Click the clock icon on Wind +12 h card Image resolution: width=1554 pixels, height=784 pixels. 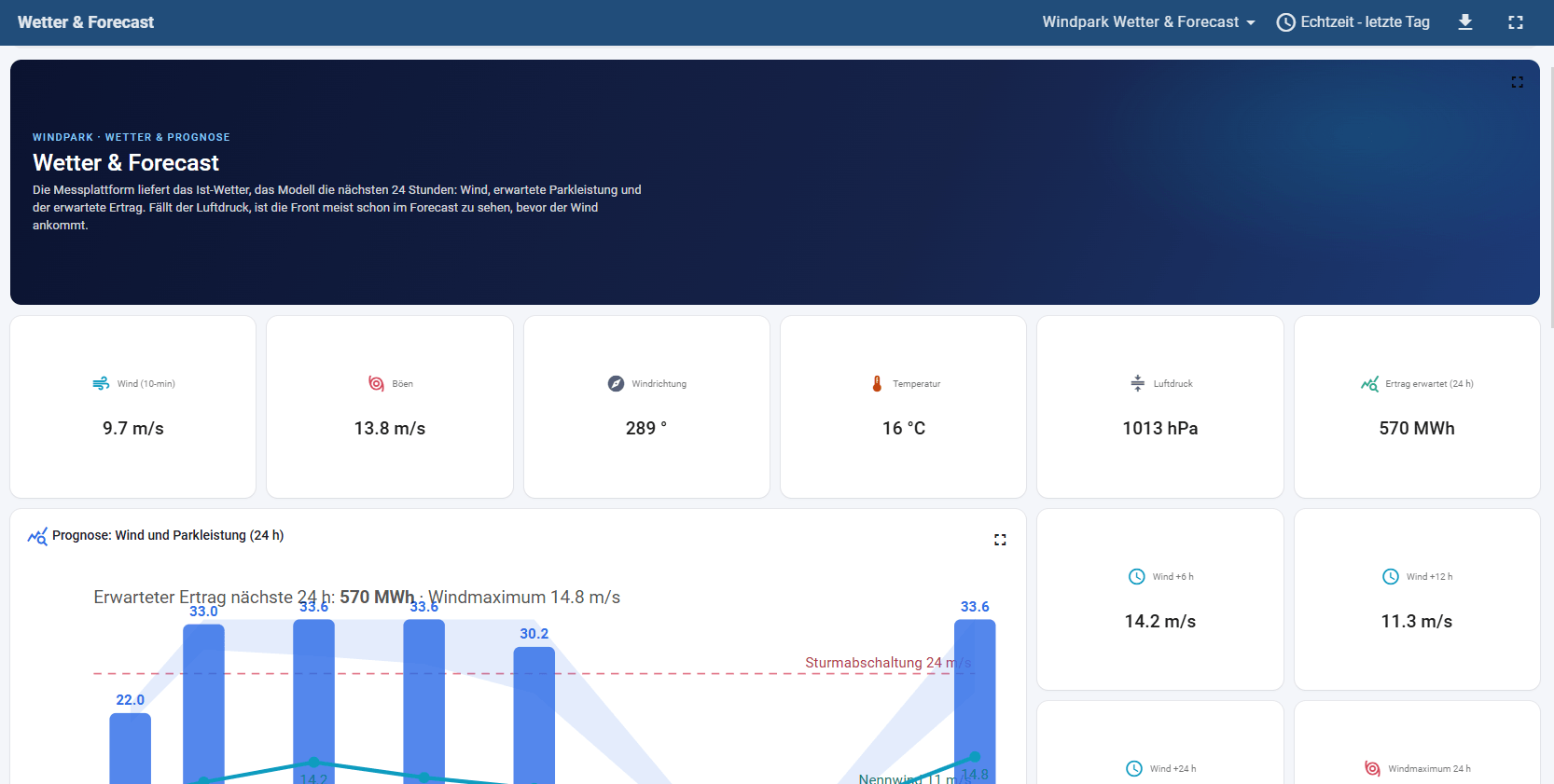click(x=1391, y=577)
